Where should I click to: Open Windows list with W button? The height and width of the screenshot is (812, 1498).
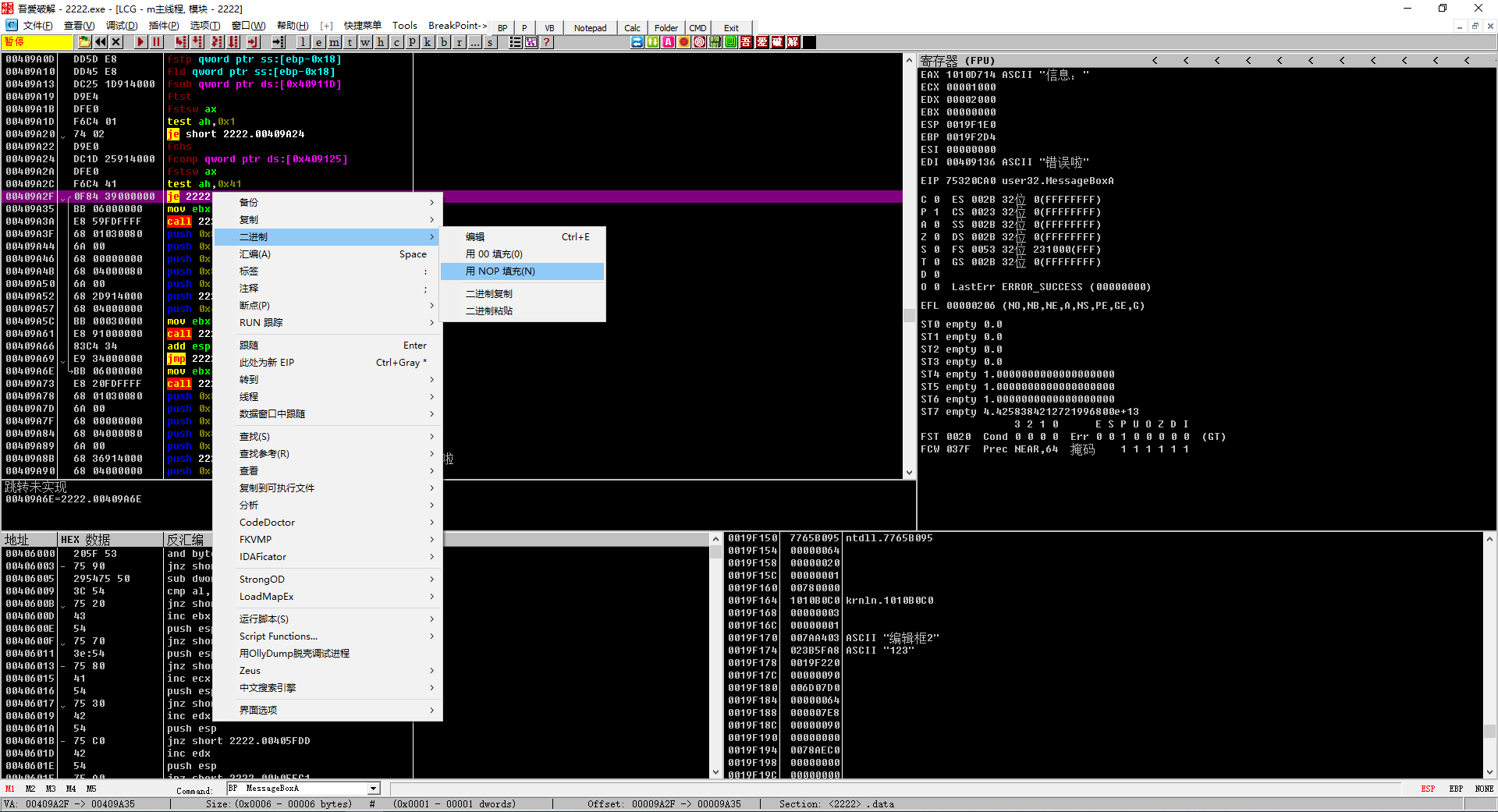(x=365, y=42)
